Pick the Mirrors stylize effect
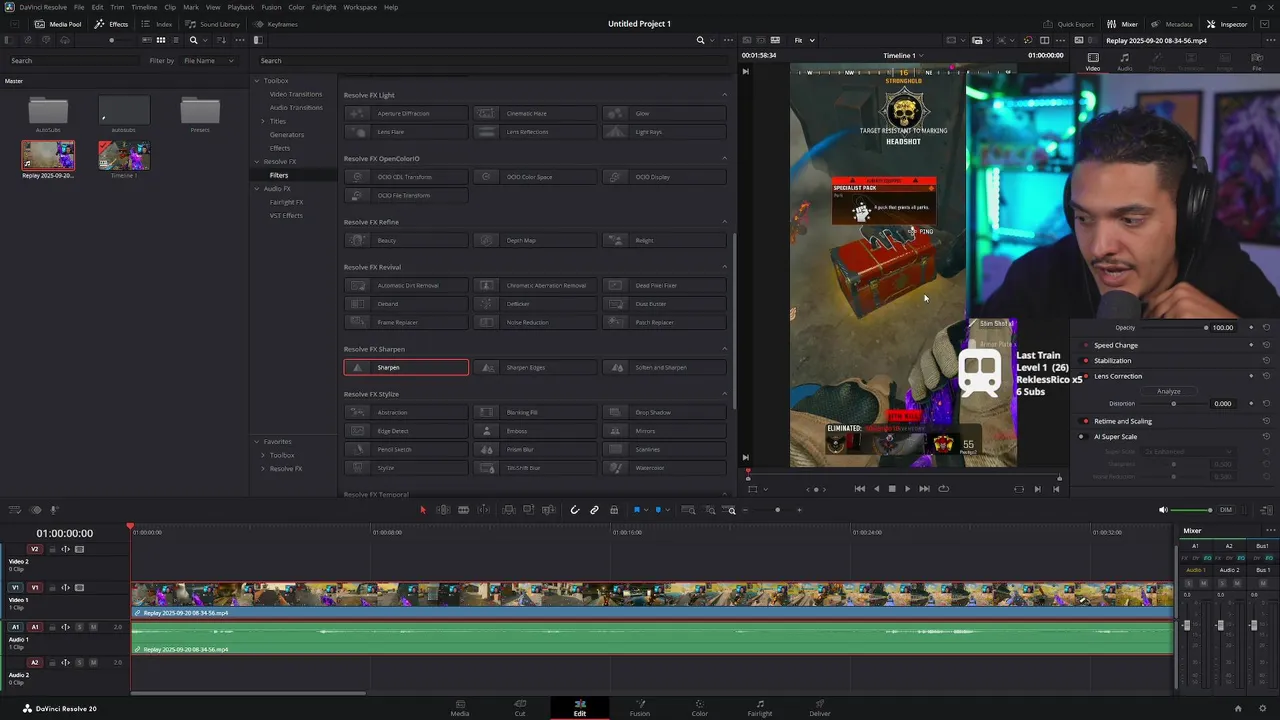 click(x=665, y=431)
